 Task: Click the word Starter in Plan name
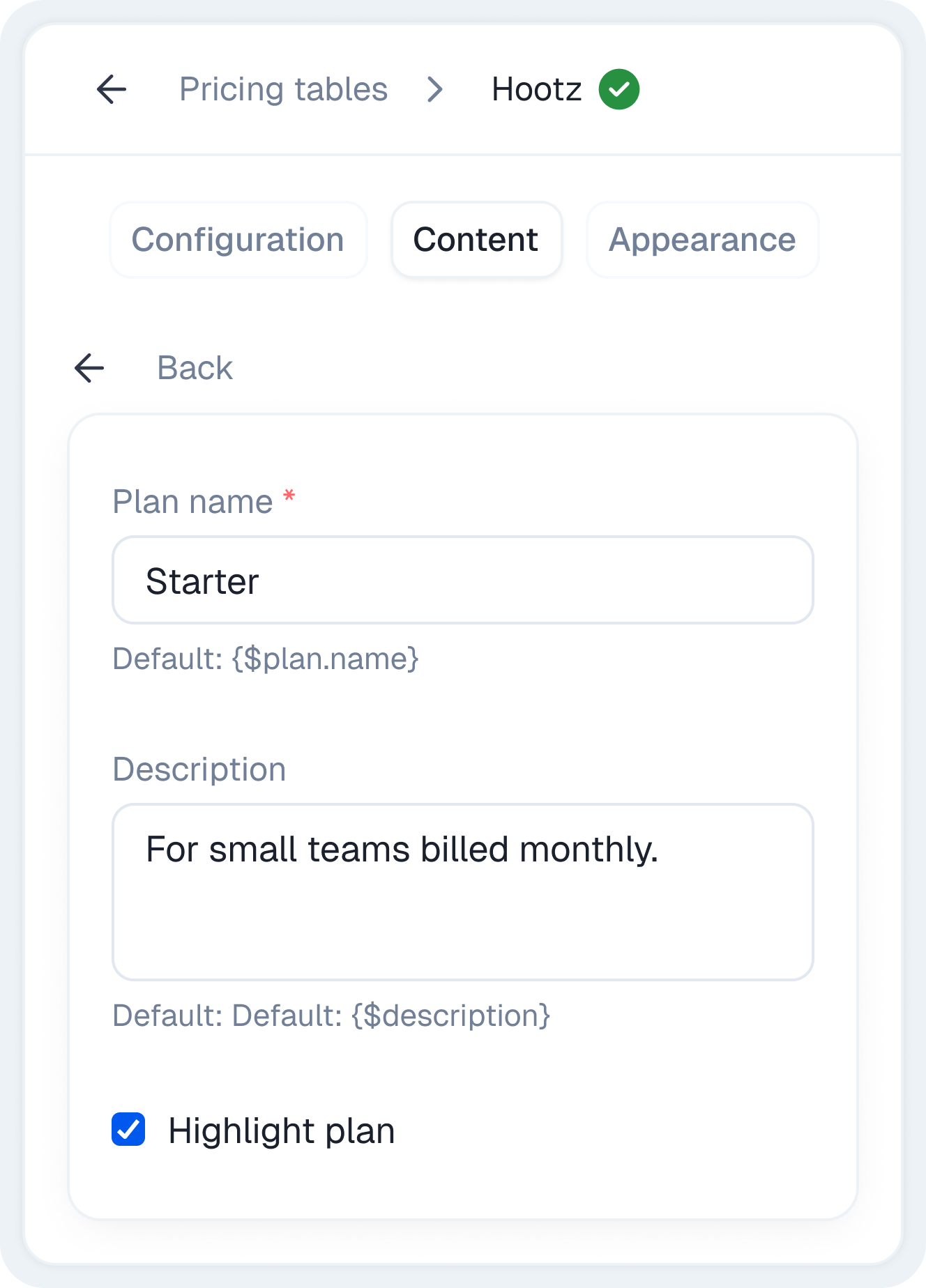click(202, 581)
